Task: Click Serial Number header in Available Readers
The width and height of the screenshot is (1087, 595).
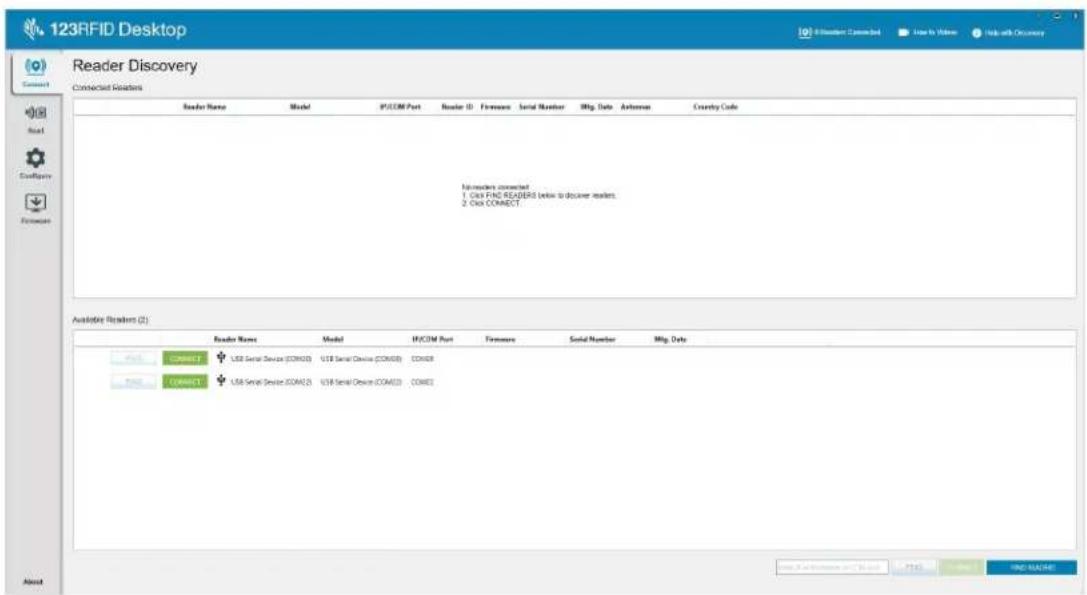Action: click(592, 339)
